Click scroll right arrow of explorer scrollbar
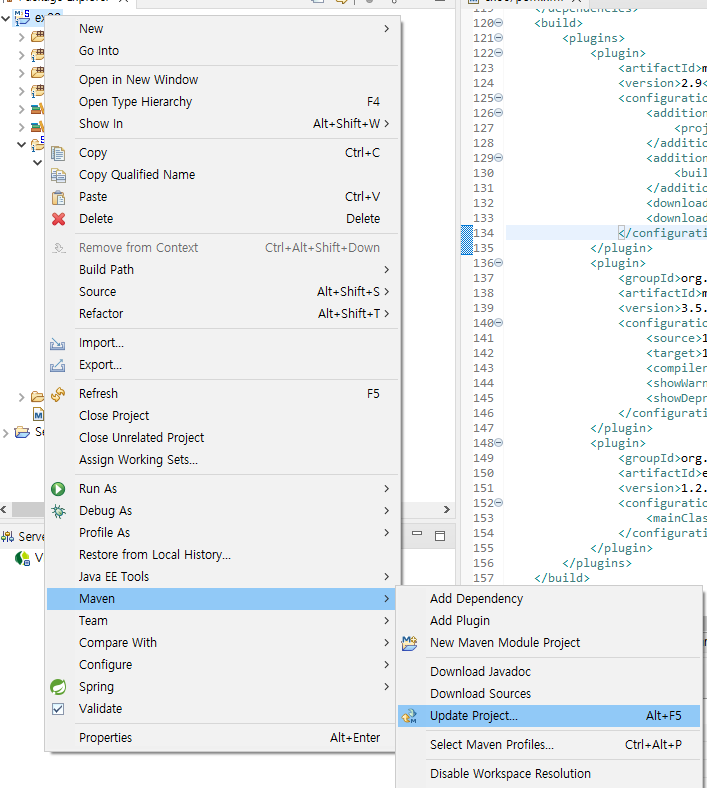Viewport: 707px width, 788px height. [447, 510]
